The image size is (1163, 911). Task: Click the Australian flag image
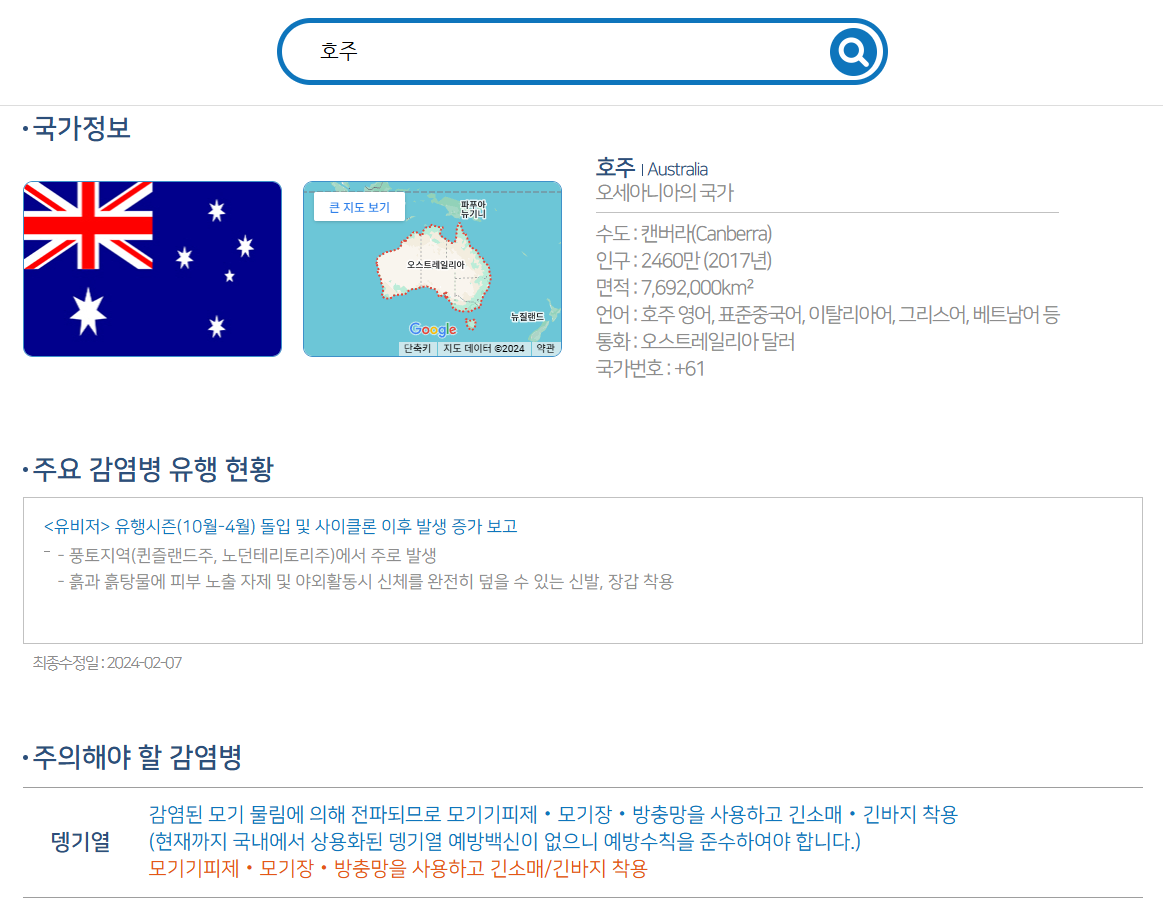coord(153,269)
